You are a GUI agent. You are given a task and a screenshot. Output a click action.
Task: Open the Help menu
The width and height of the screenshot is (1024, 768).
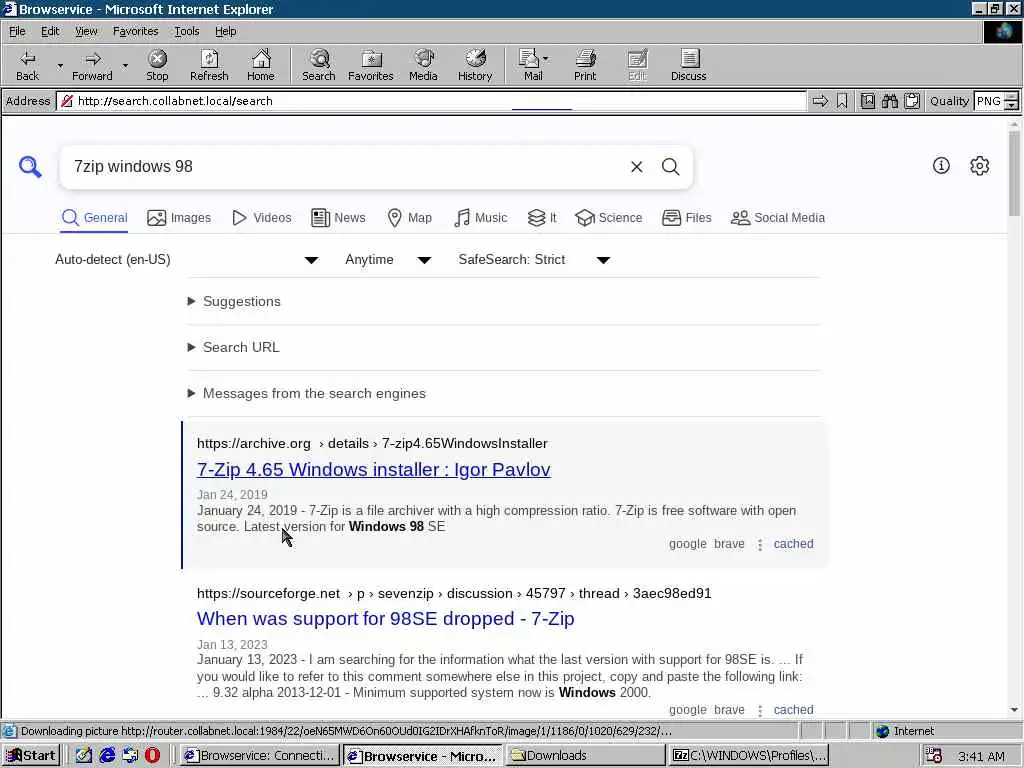click(225, 31)
